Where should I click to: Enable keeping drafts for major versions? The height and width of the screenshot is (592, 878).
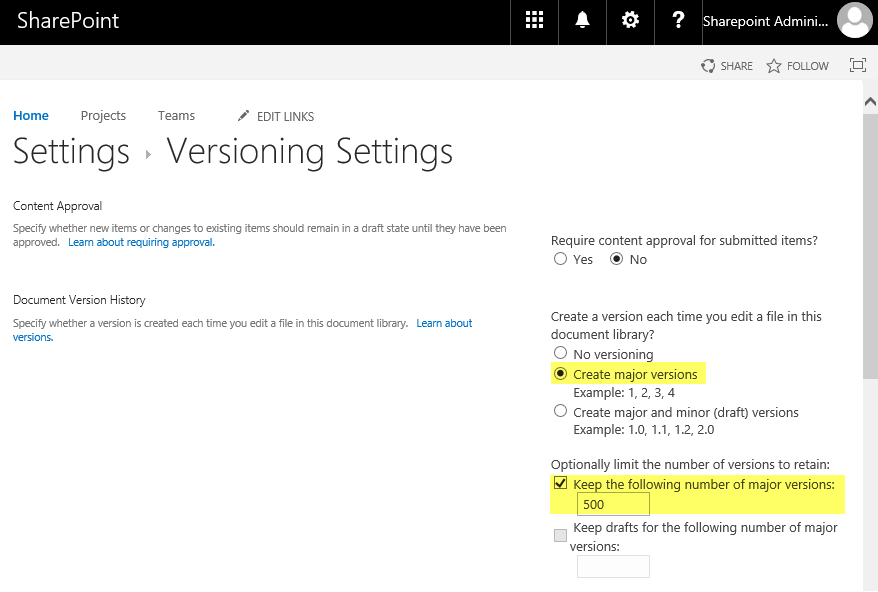coord(560,535)
